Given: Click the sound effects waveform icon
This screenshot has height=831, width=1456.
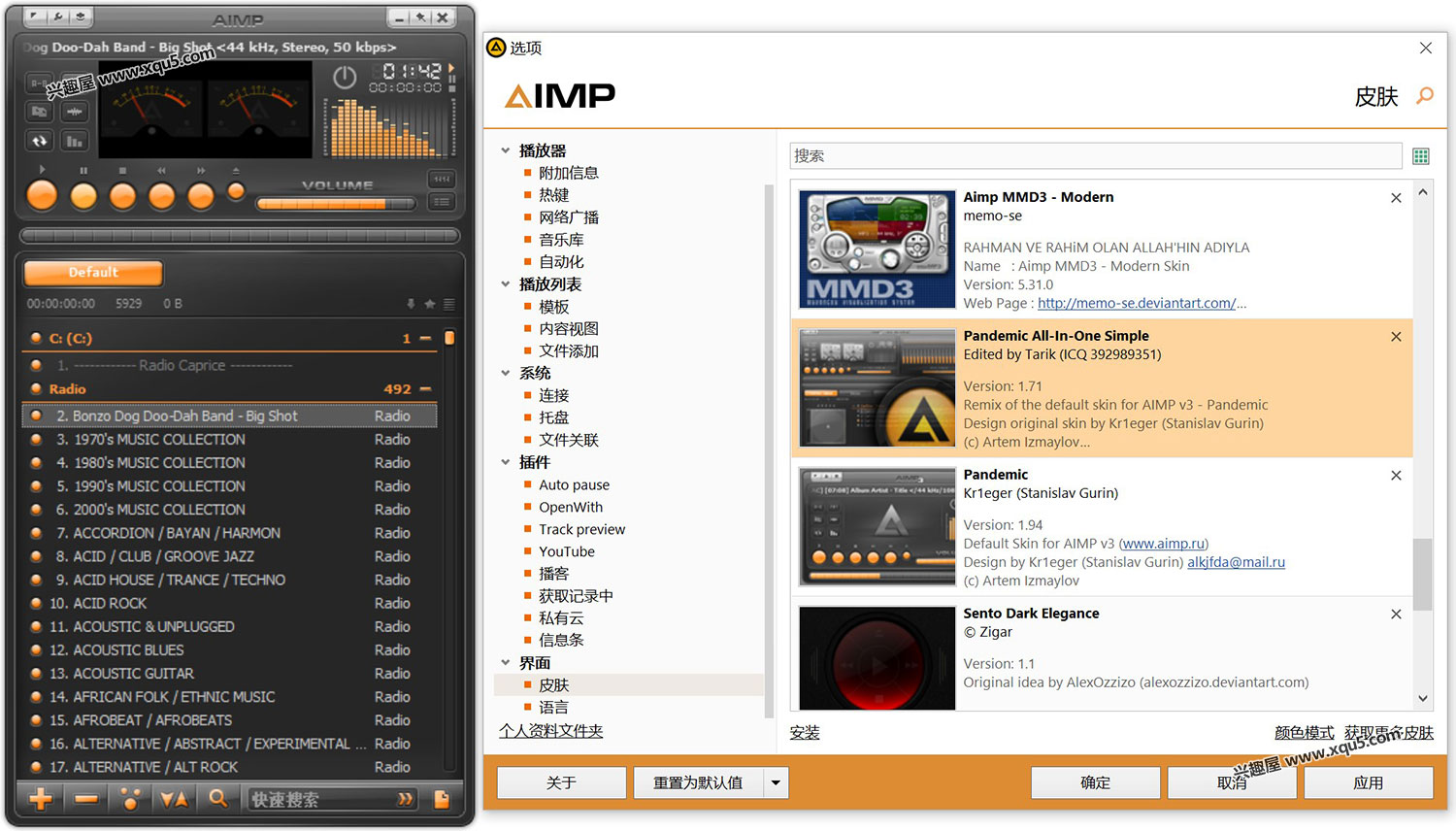Looking at the screenshot, I should (75, 112).
